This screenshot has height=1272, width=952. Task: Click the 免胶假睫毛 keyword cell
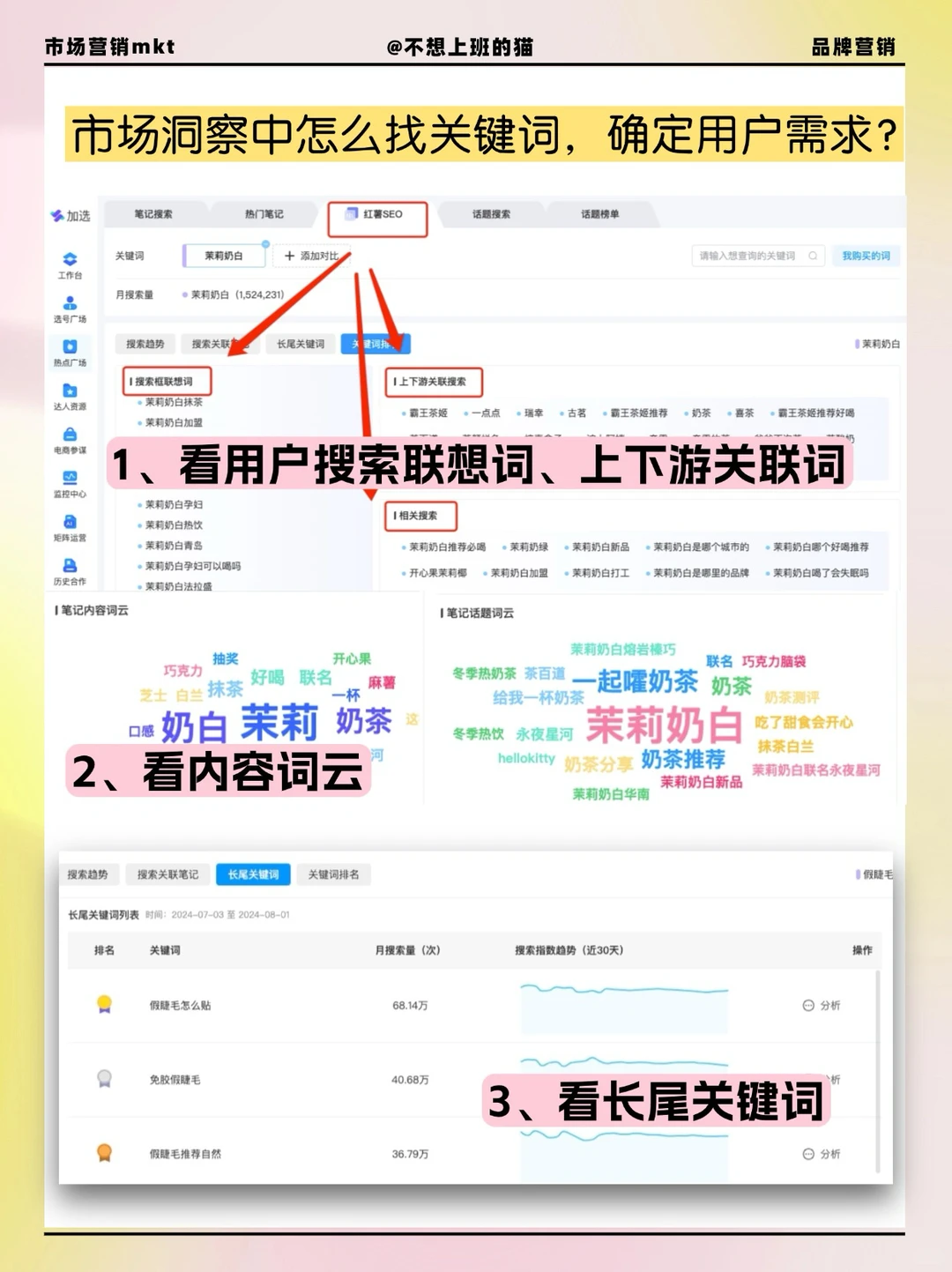[175, 1080]
